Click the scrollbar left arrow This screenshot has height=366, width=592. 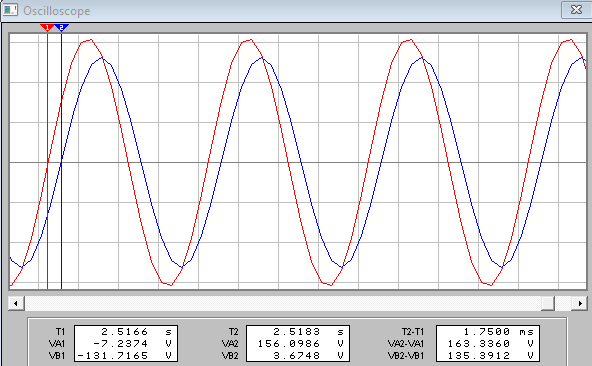point(16,303)
